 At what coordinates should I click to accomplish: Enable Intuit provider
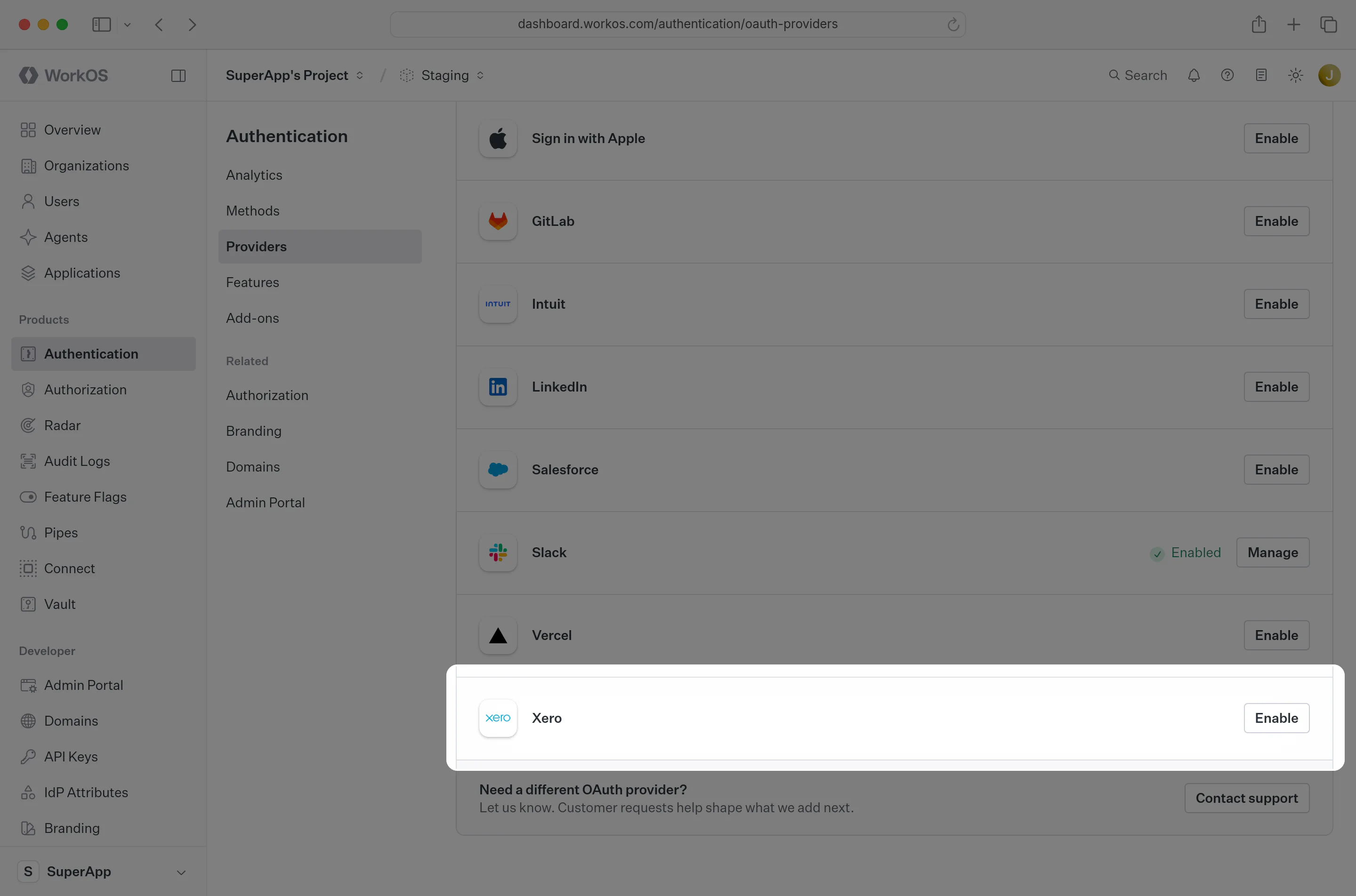(x=1276, y=304)
